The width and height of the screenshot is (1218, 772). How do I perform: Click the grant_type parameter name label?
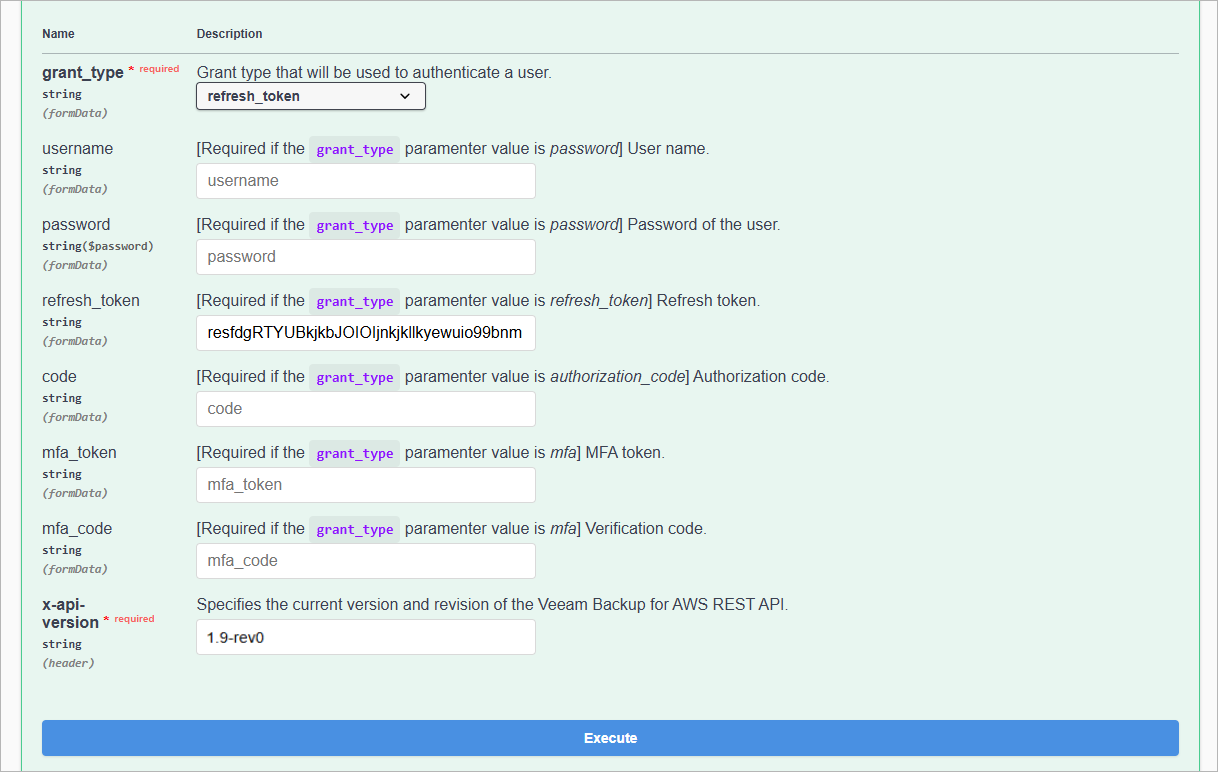[83, 73]
